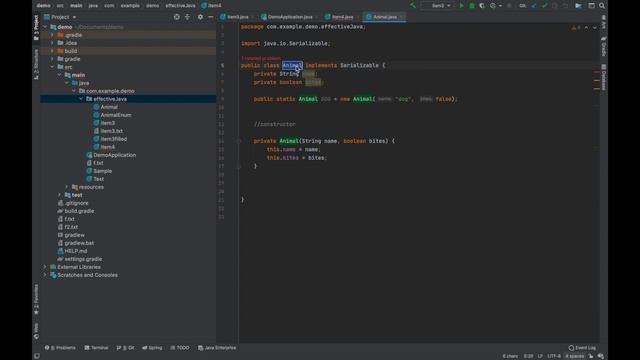Click the LF line separator status entry

pos(540,356)
